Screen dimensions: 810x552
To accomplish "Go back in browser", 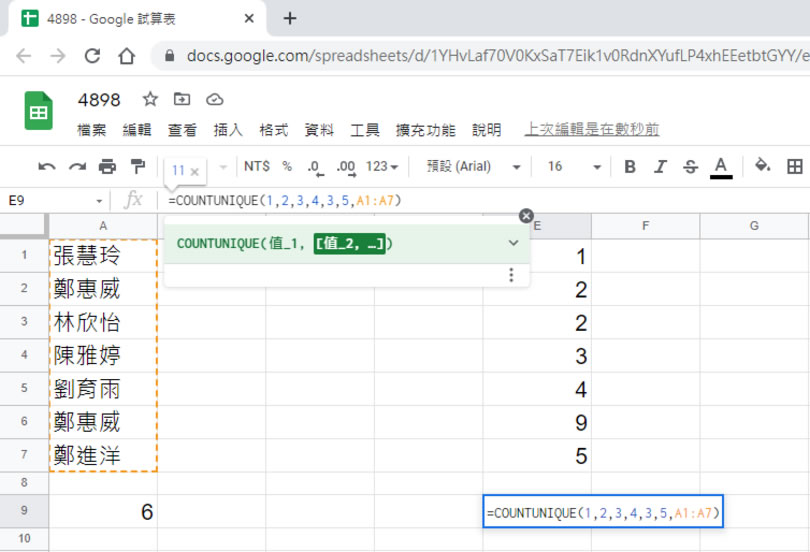I will tap(24, 55).
